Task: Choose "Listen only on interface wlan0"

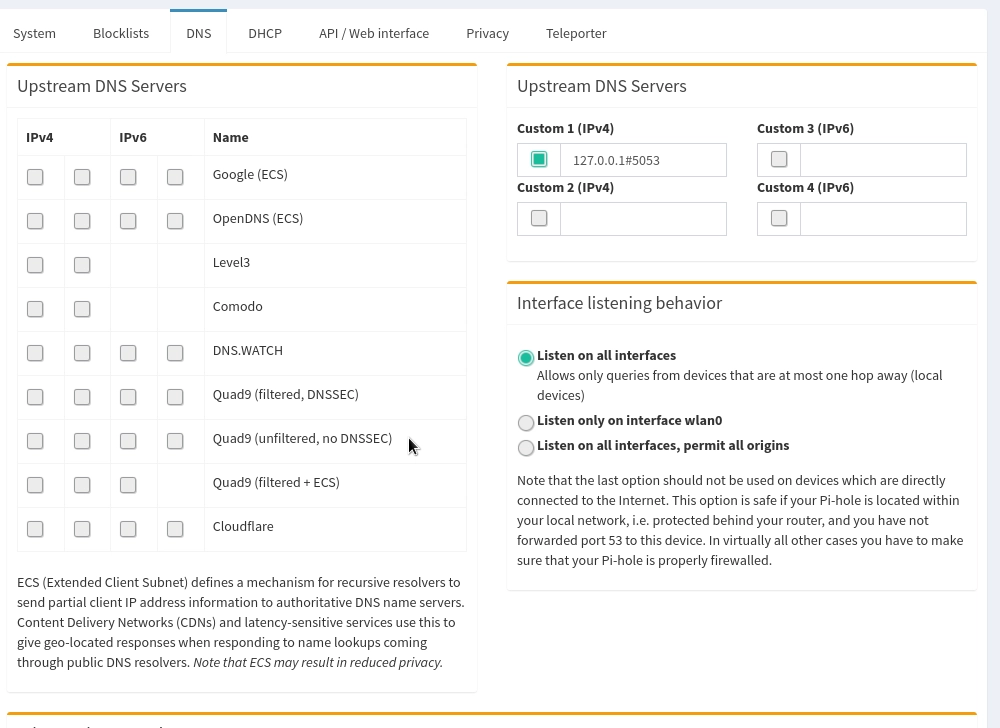Action: pos(526,422)
